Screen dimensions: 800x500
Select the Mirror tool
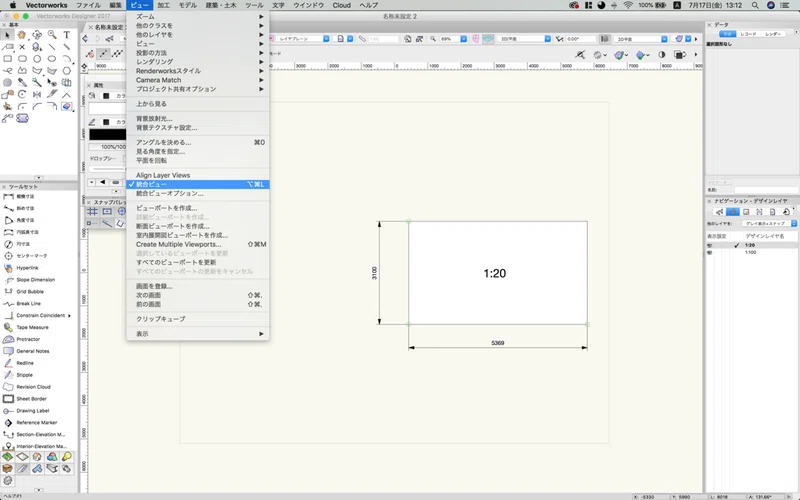point(37,94)
